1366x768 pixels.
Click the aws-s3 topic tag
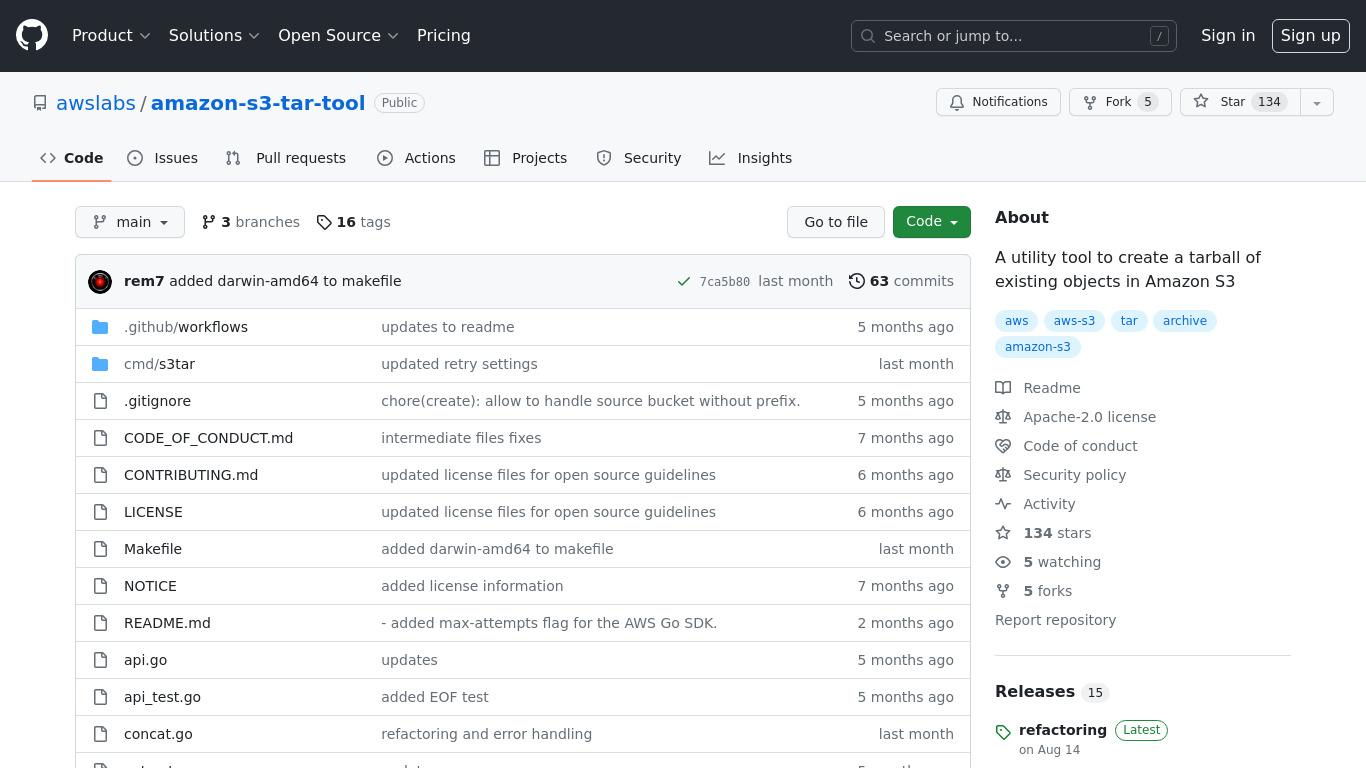tap(1075, 321)
